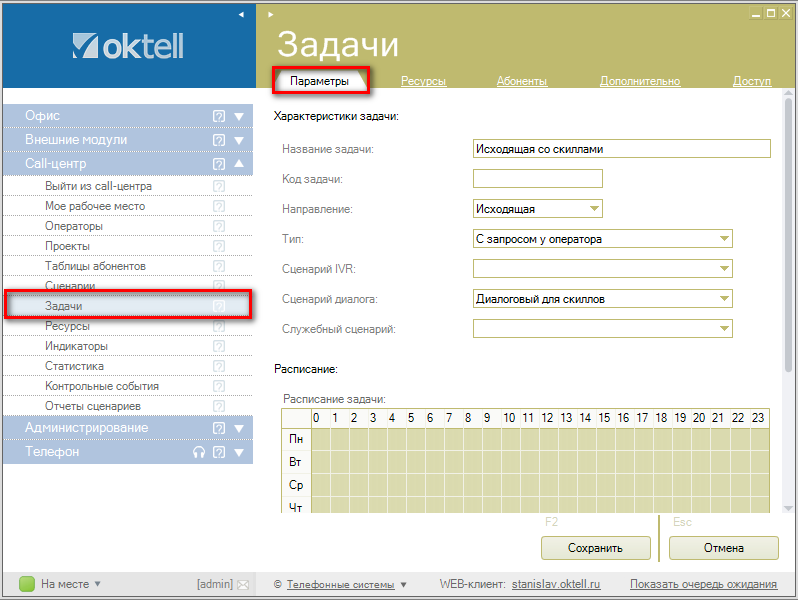Viewport: 798px width, 600px height.
Task: Click the green status icon На месте
Action: (27, 584)
